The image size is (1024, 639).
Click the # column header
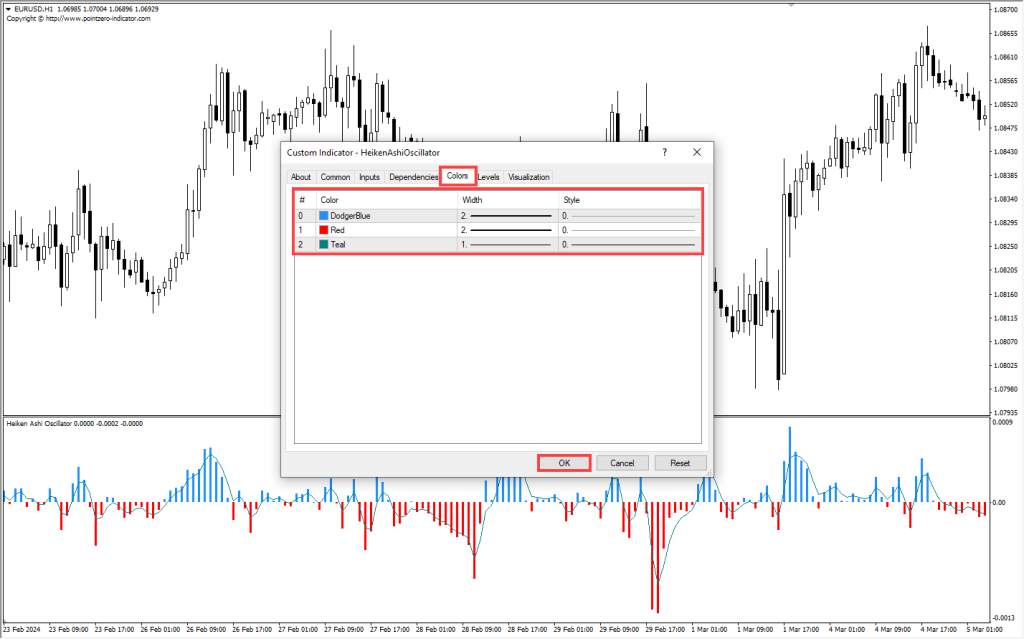(x=306, y=200)
